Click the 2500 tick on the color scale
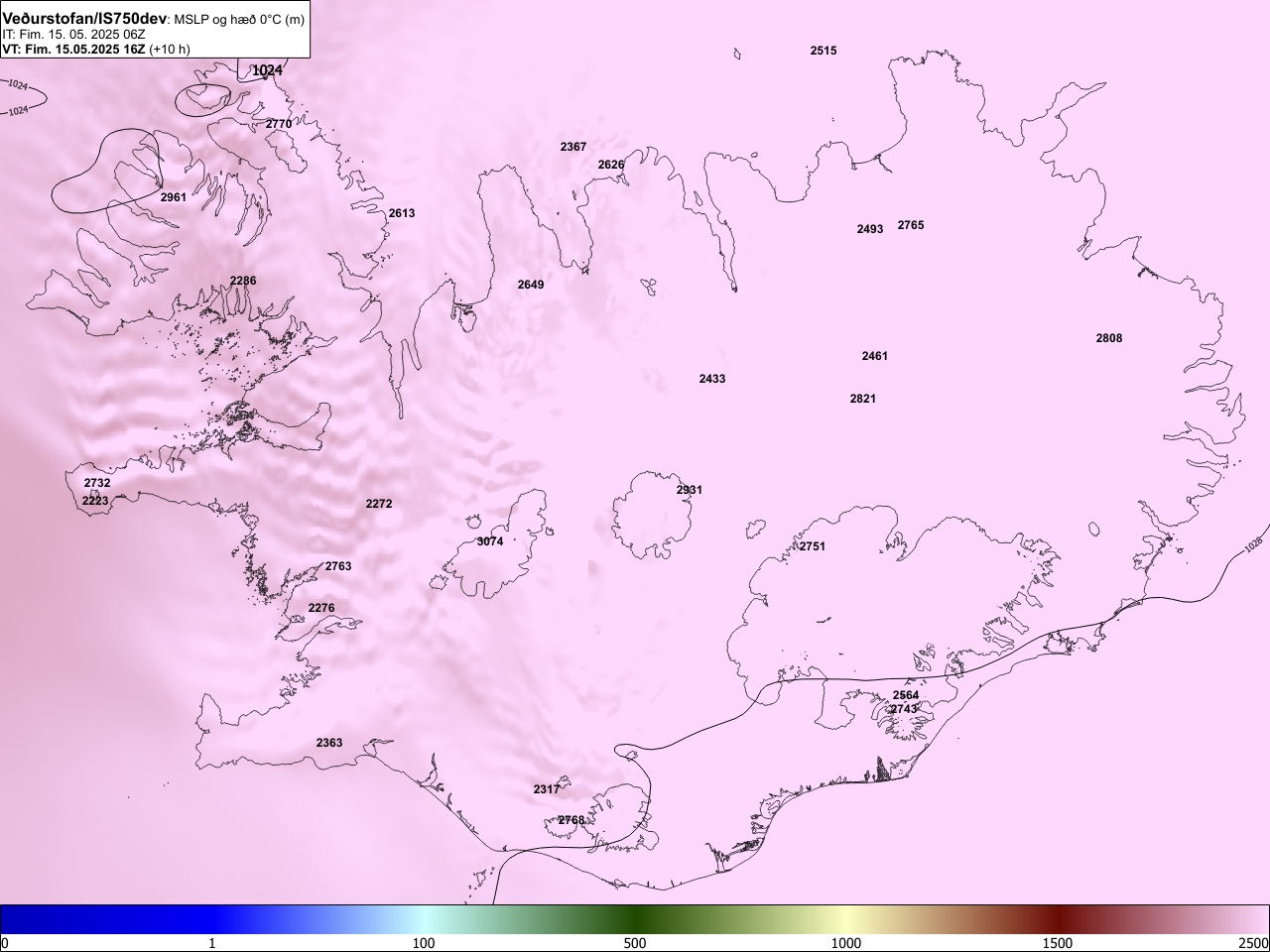 tap(1254, 942)
